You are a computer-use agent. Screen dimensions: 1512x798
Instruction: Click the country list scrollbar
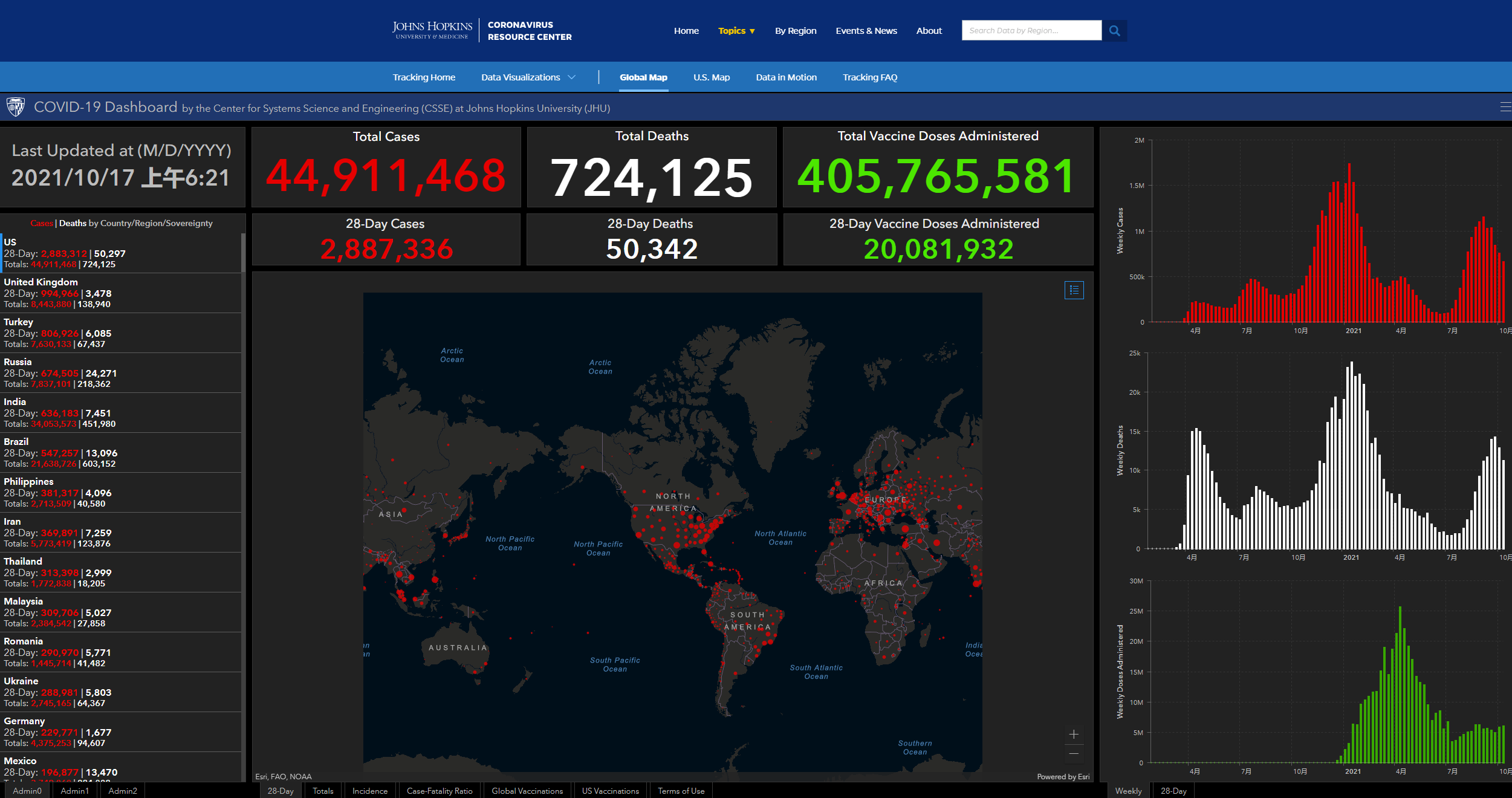(243, 254)
